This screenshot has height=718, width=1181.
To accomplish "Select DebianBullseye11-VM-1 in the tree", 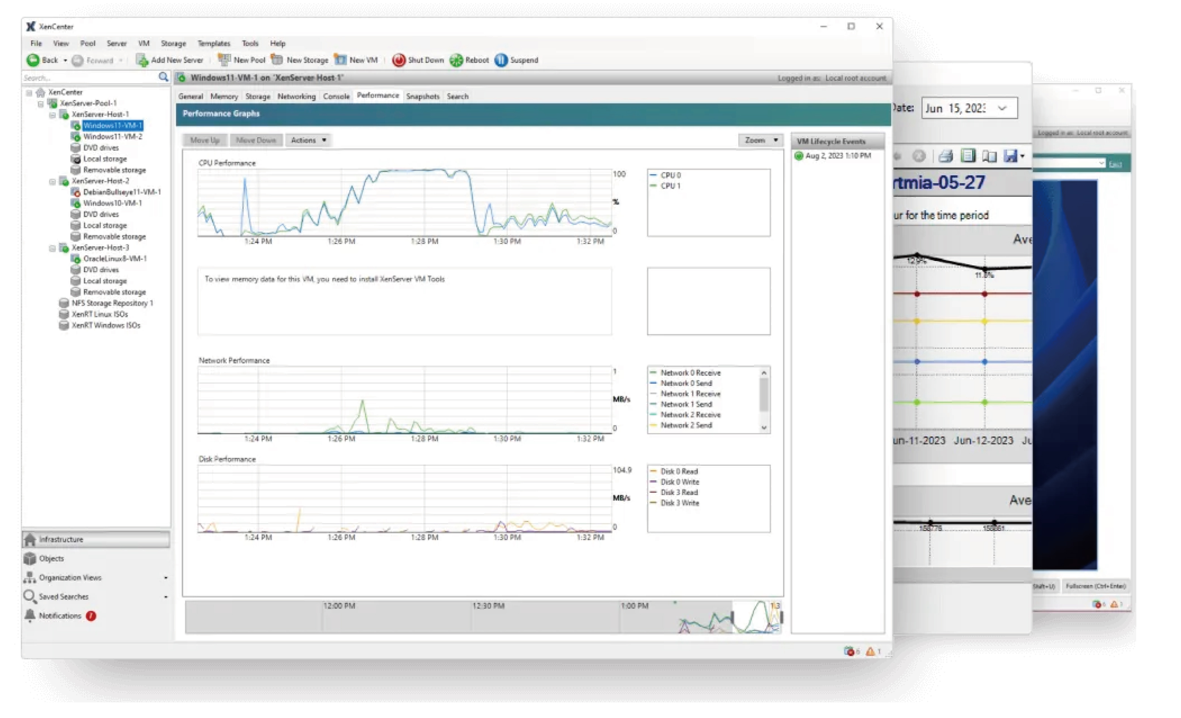I will (121, 192).
